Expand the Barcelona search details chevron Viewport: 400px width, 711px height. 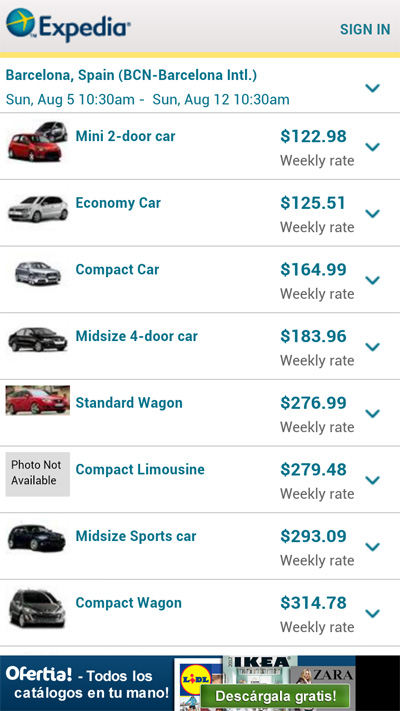coord(373,88)
